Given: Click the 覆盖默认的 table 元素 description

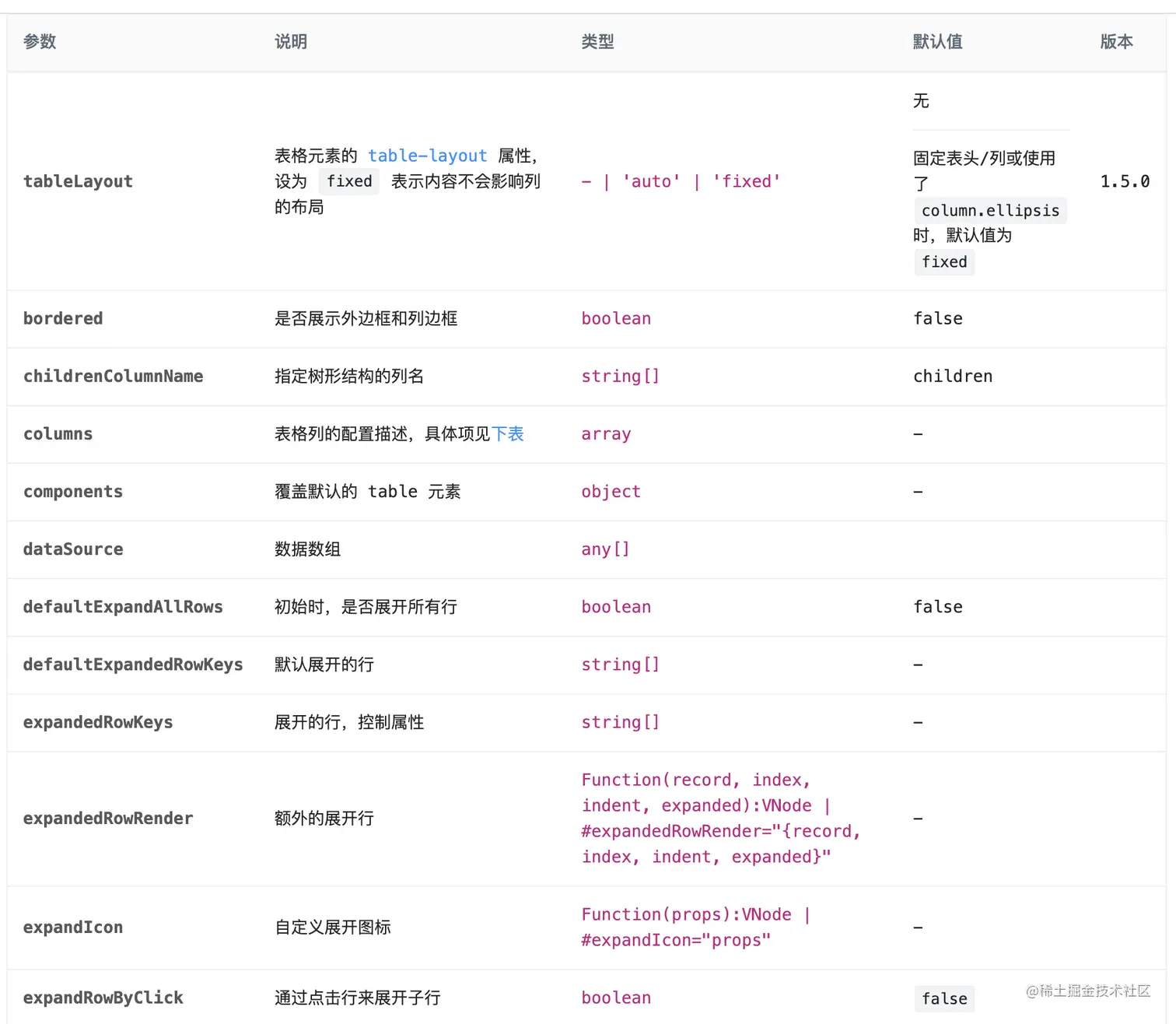Looking at the screenshot, I should tap(368, 492).
